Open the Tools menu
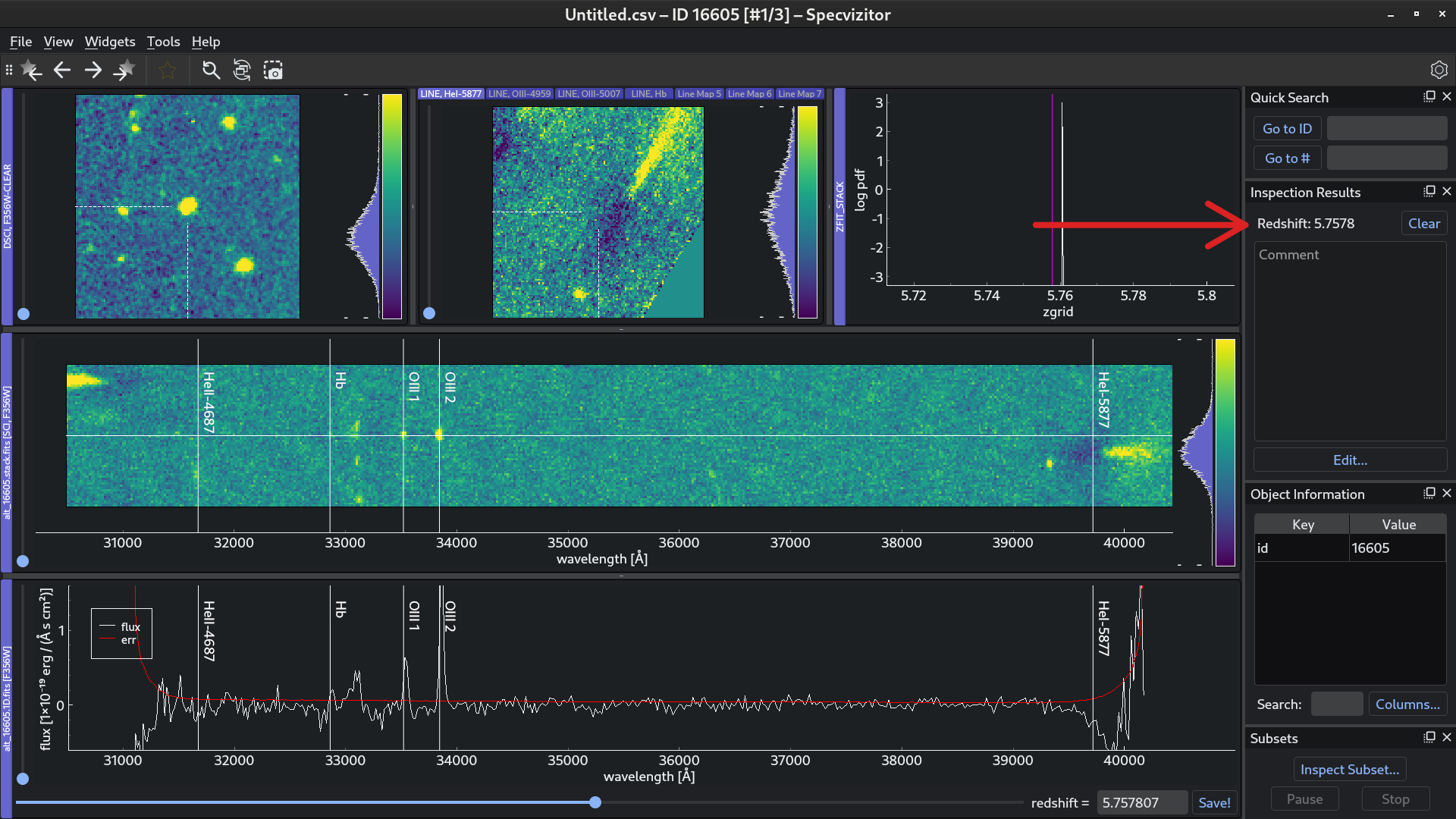 click(163, 42)
